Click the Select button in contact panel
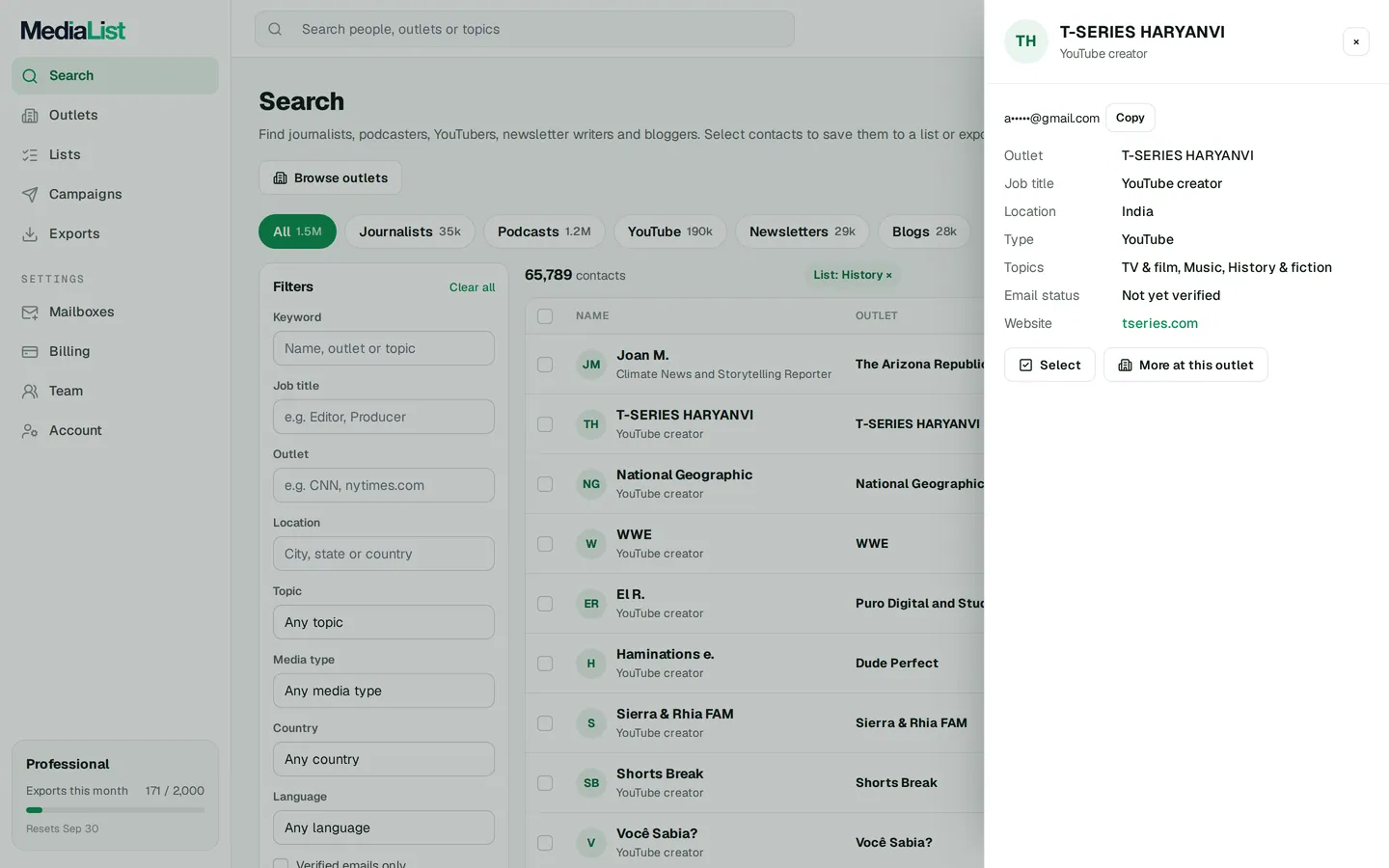The height and width of the screenshot is (868, 1389). point(1049,365)
